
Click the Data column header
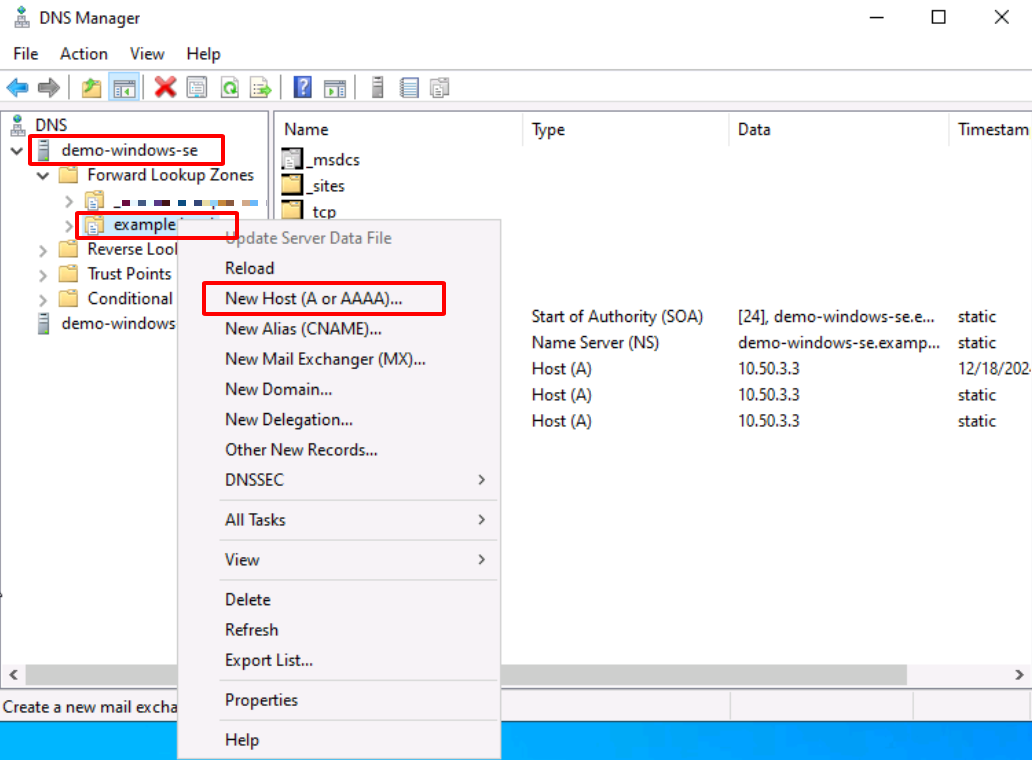pyautogui.click(x=753, y=130)
